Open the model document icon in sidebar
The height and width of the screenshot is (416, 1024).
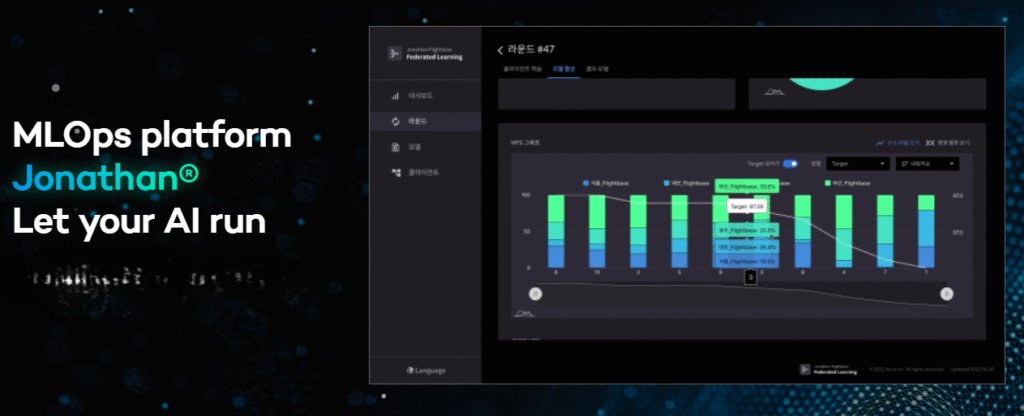395,147
